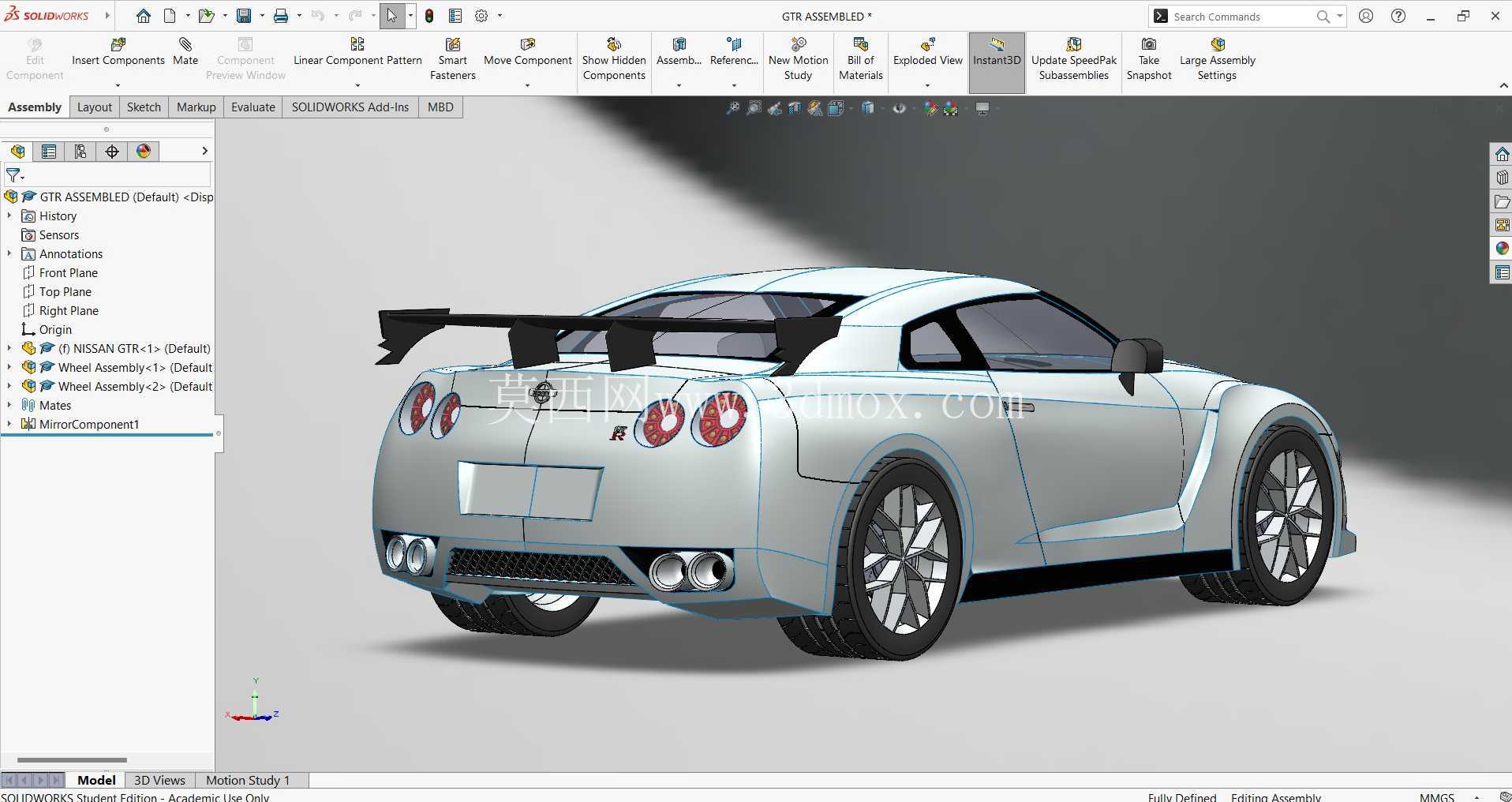
Task: Open the Evaluate tab
Action: (x=253, y=107)
